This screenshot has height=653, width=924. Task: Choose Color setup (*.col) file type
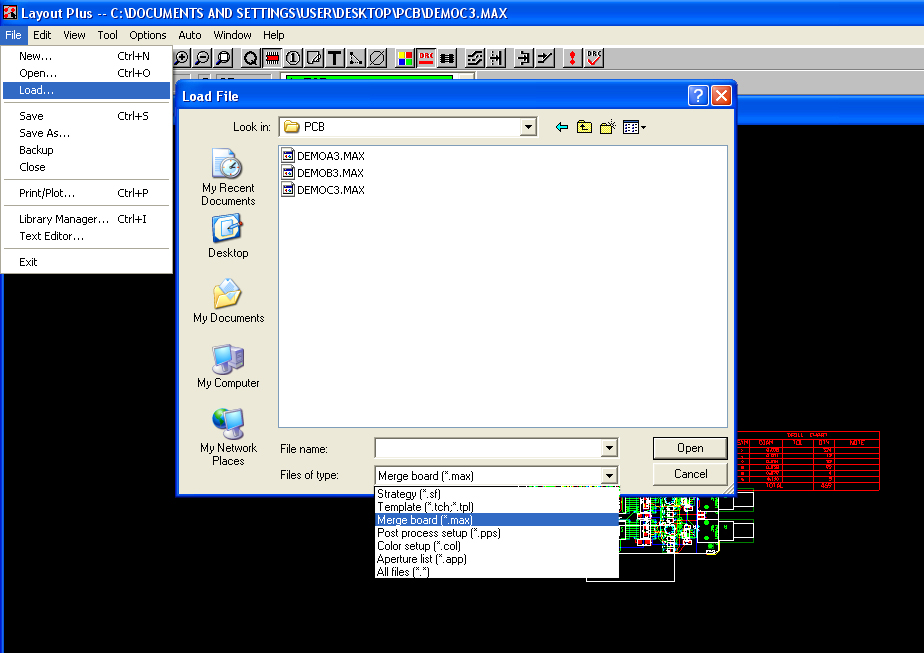point(497,546)
